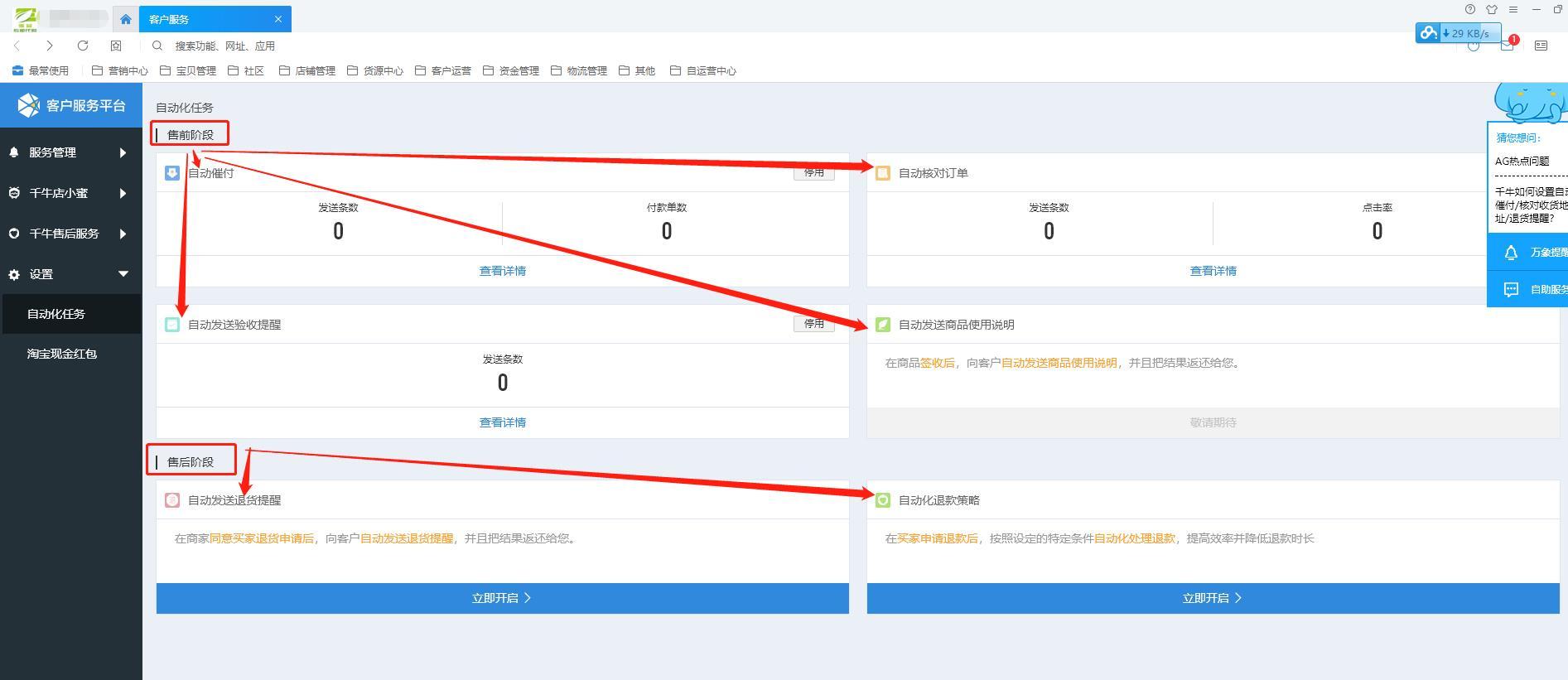Image resolution: width=1568 pixels, height=680 pixels.
Task: Collapse the 设置 sidebar menu
Action: (x=71, y=274)
